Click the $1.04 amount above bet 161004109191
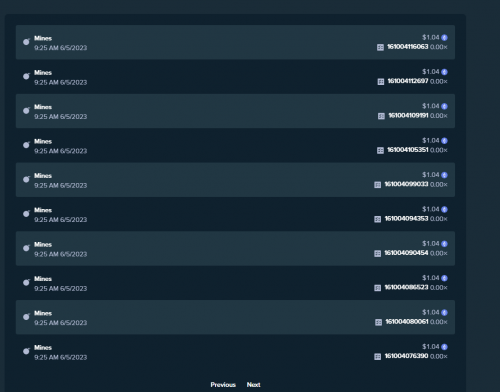The width and height of the screenshot is (500, 392). click(431, 106)
